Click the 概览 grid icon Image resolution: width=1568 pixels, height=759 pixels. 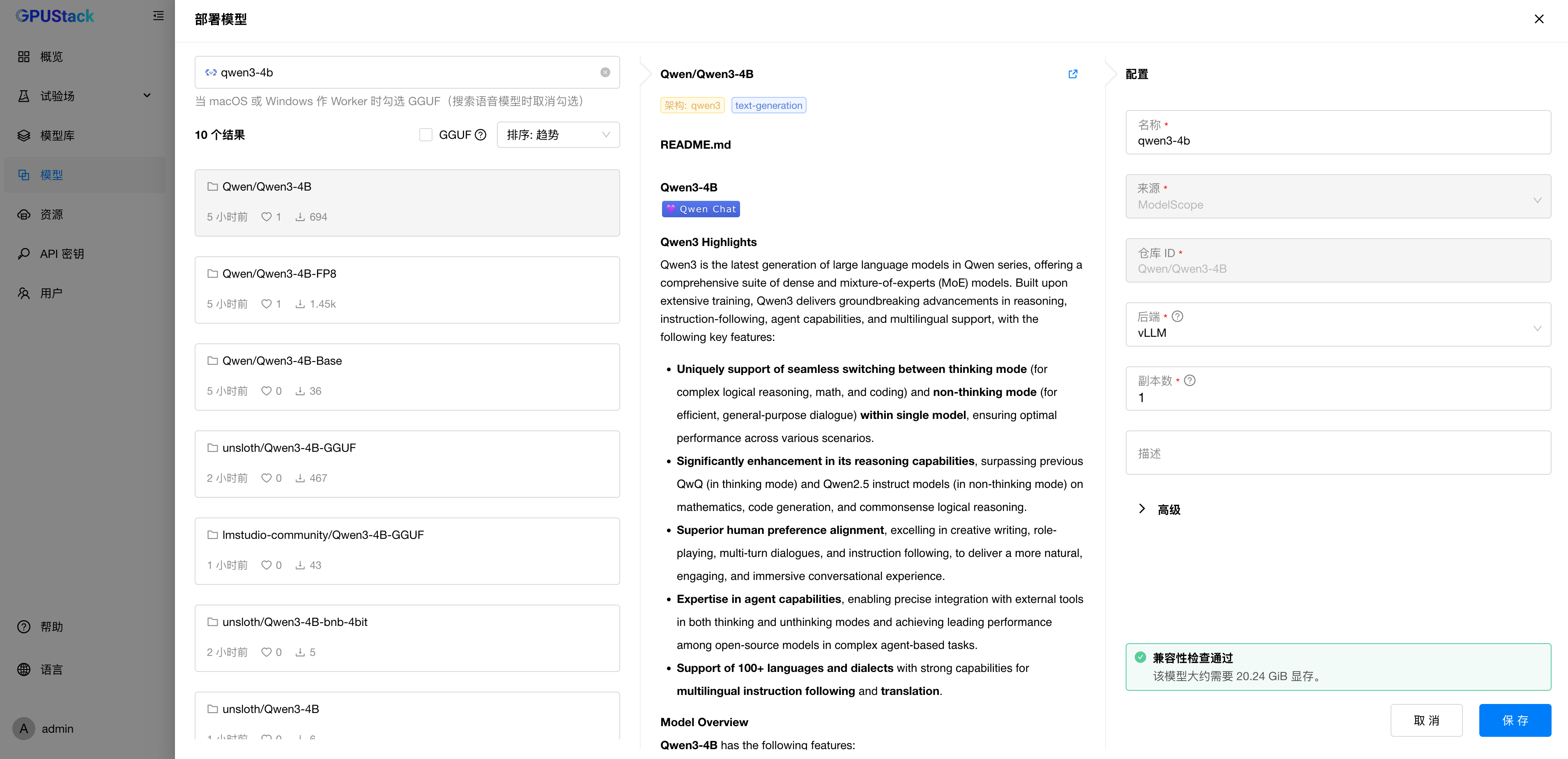click(x=24, y=57)
